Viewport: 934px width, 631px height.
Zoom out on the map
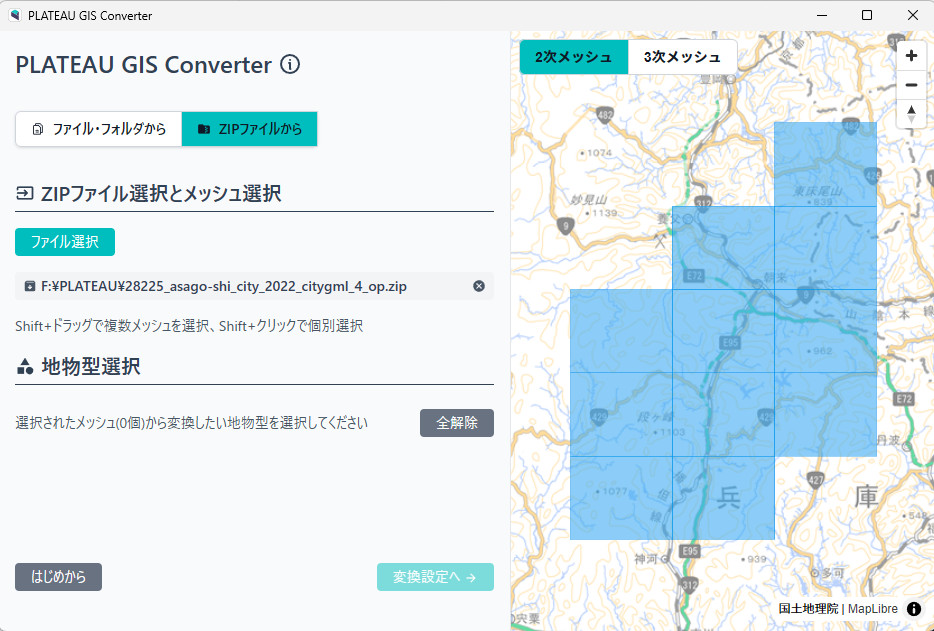(x=911, y=85)
